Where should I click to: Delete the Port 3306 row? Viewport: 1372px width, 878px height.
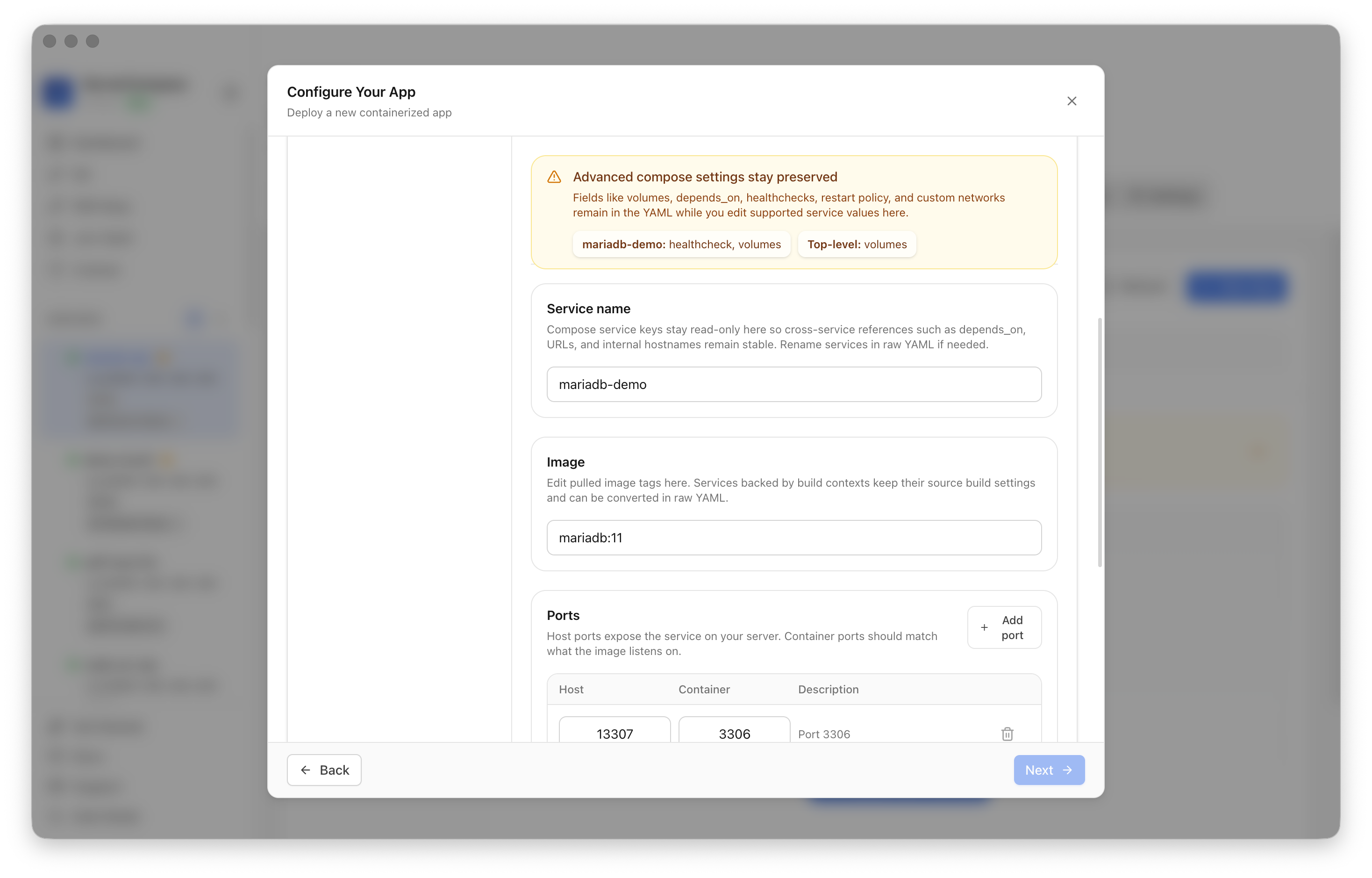pyautogui.click(x=1007, y=734)
